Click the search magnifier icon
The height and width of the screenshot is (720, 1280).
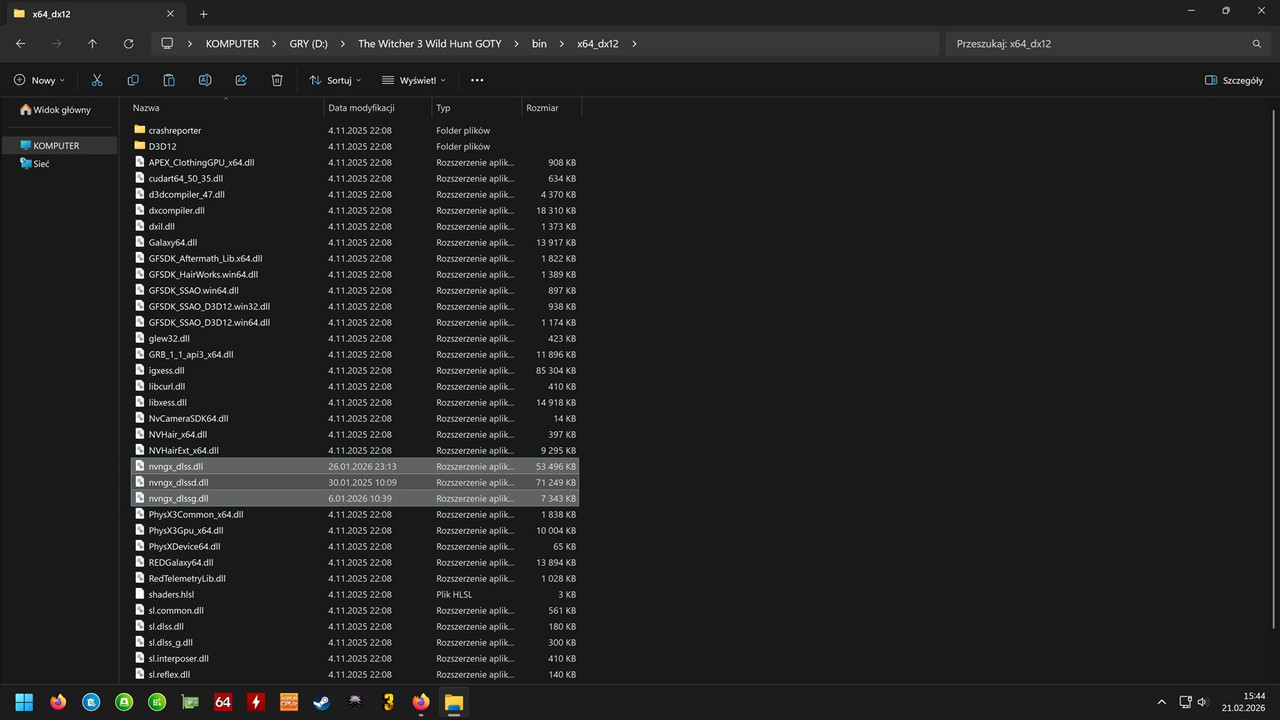coord(1257,44)
